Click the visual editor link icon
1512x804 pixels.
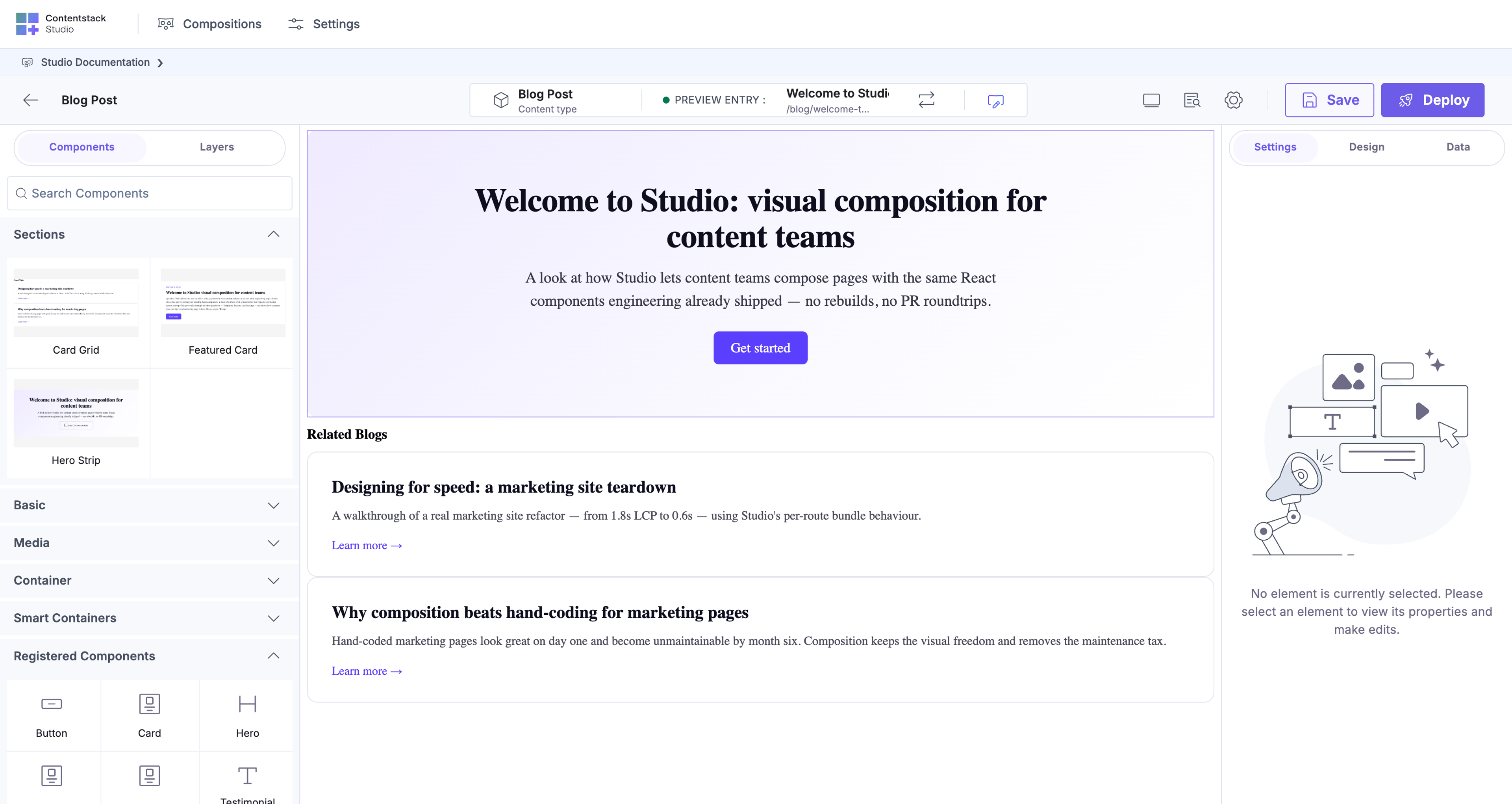pyautogui.click(x=995, y=101)
